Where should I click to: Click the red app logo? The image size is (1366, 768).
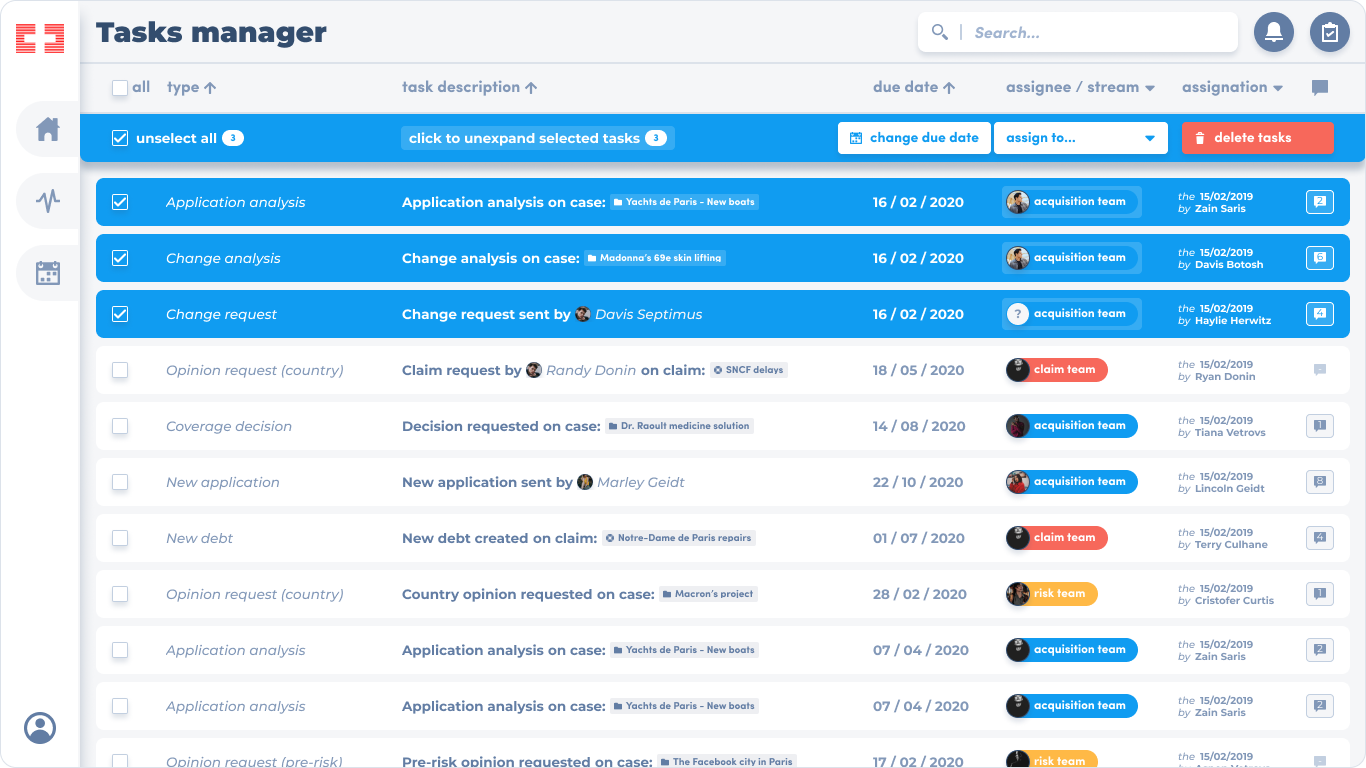click(40, 39)
